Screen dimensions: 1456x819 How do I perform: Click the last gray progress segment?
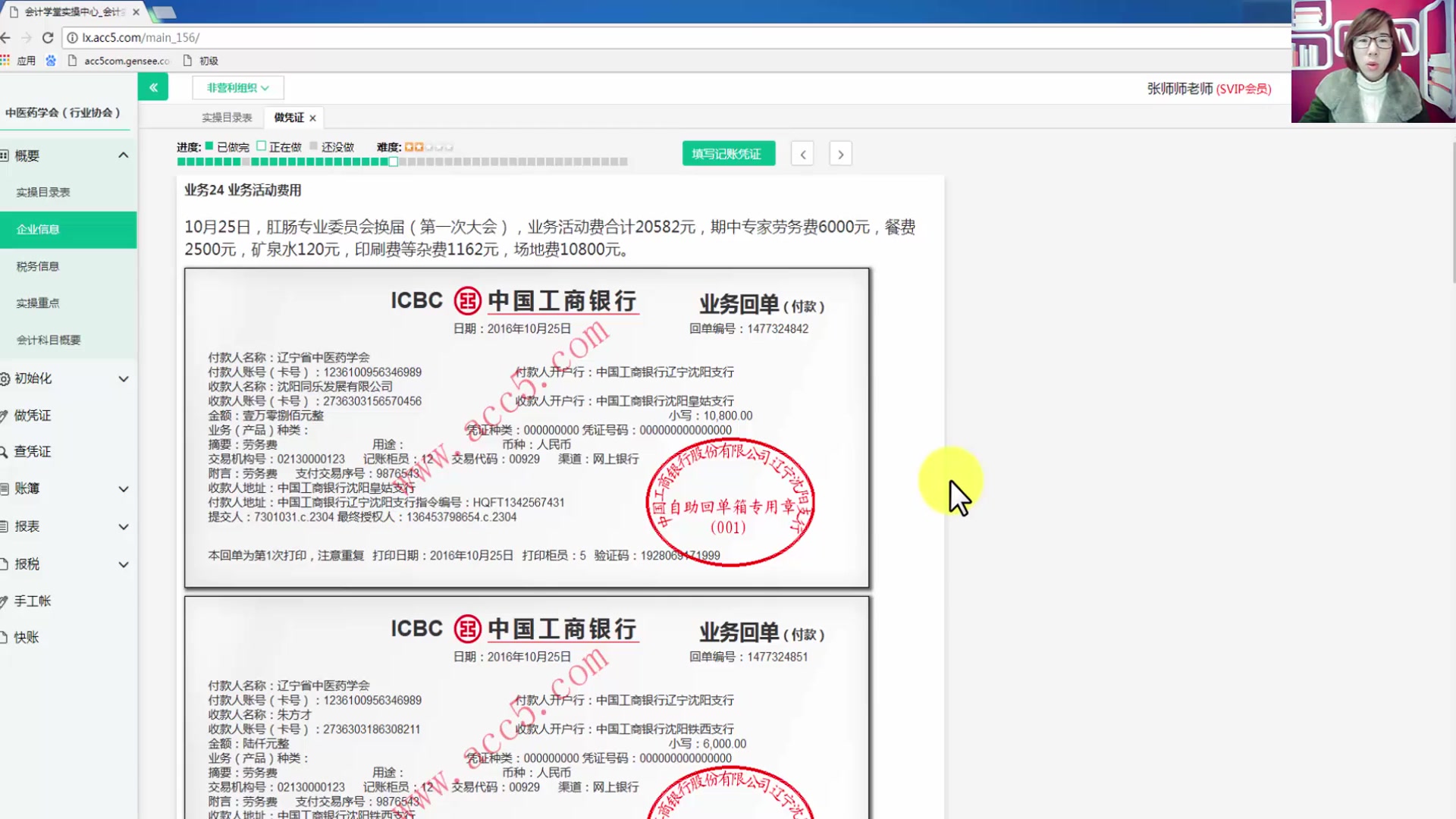pyautogui.click(x=624, y=162)
